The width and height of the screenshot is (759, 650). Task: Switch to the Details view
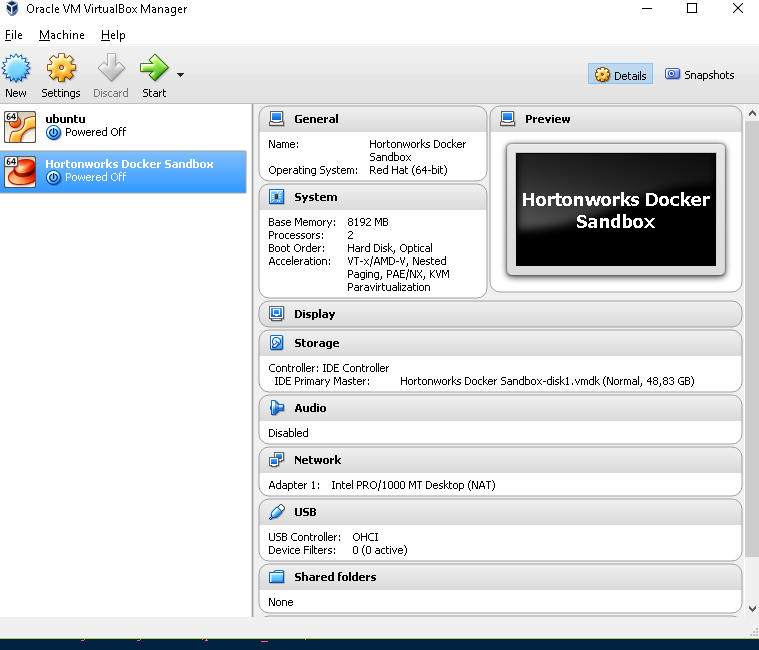(620, 74)
